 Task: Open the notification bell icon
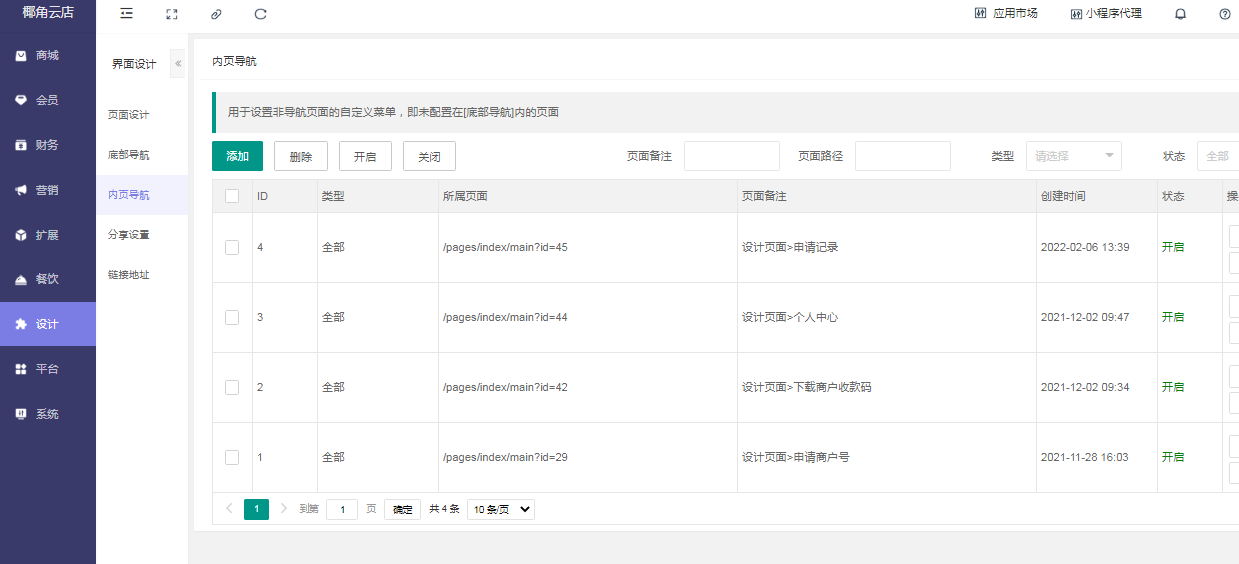click(x=1180, y=14)
